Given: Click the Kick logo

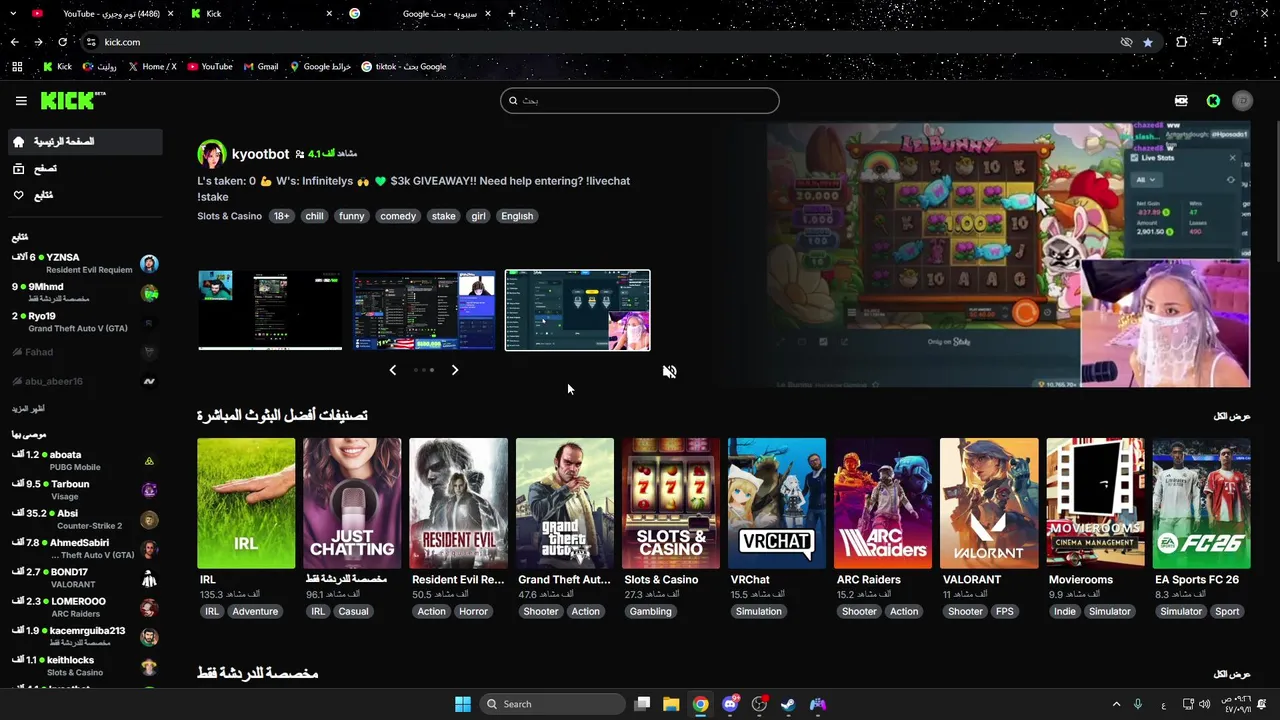Looking at the screenshot, I should 73,100.
